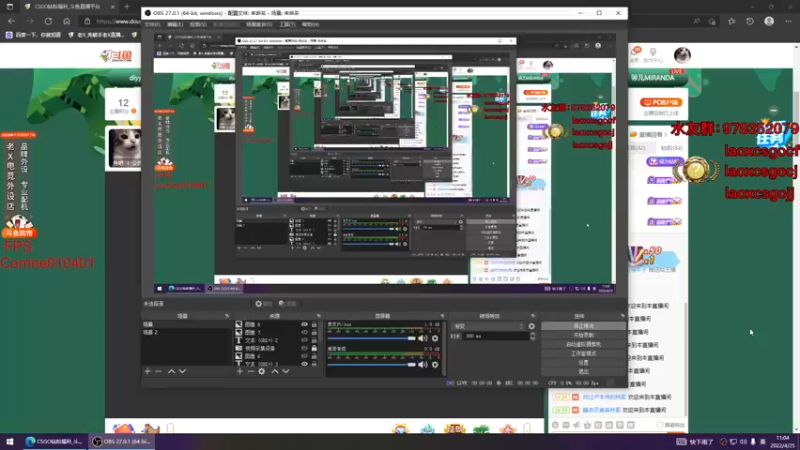Adjust the first mixer track volume slider
The image size is (800, 450).
pos(371,338)
